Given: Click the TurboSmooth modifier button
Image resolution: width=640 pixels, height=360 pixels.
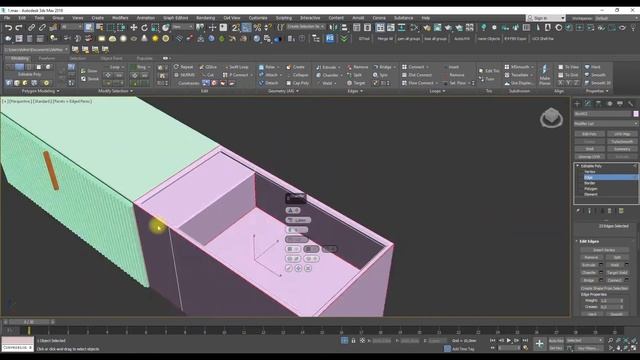Looking at the screenshot, I should coord(622,141).
